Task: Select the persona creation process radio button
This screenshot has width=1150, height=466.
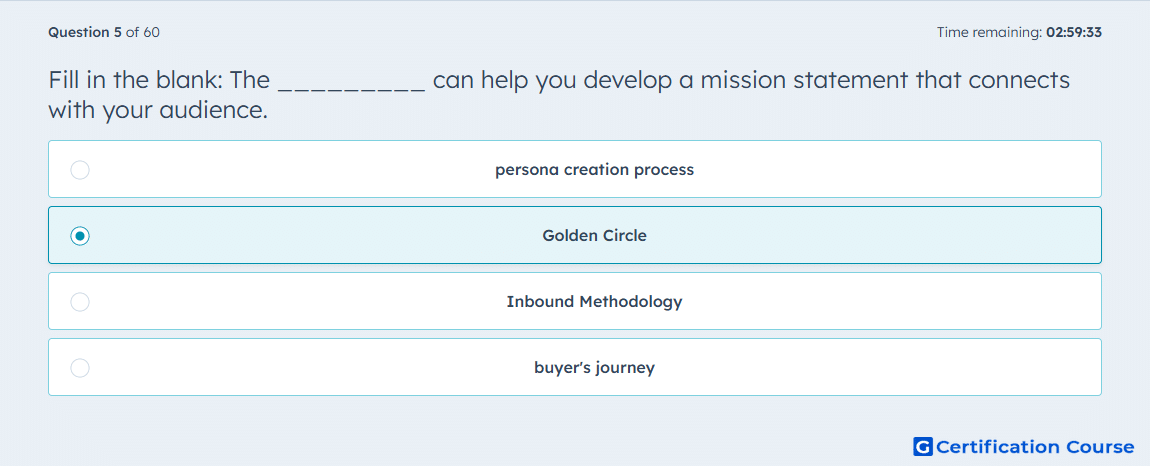Action: 80,170
